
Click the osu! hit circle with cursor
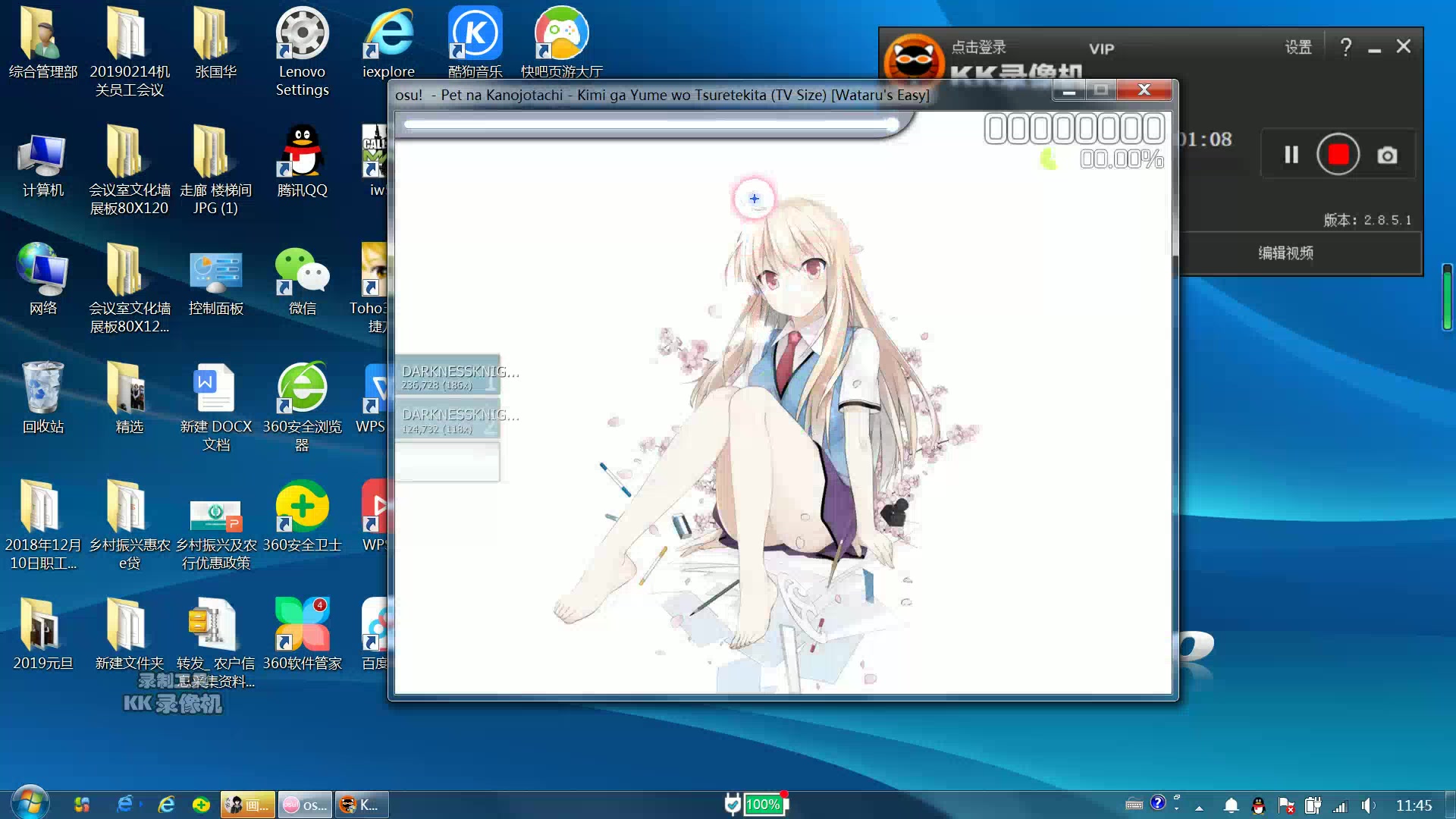pyautogui.click(x=755, y=199)
